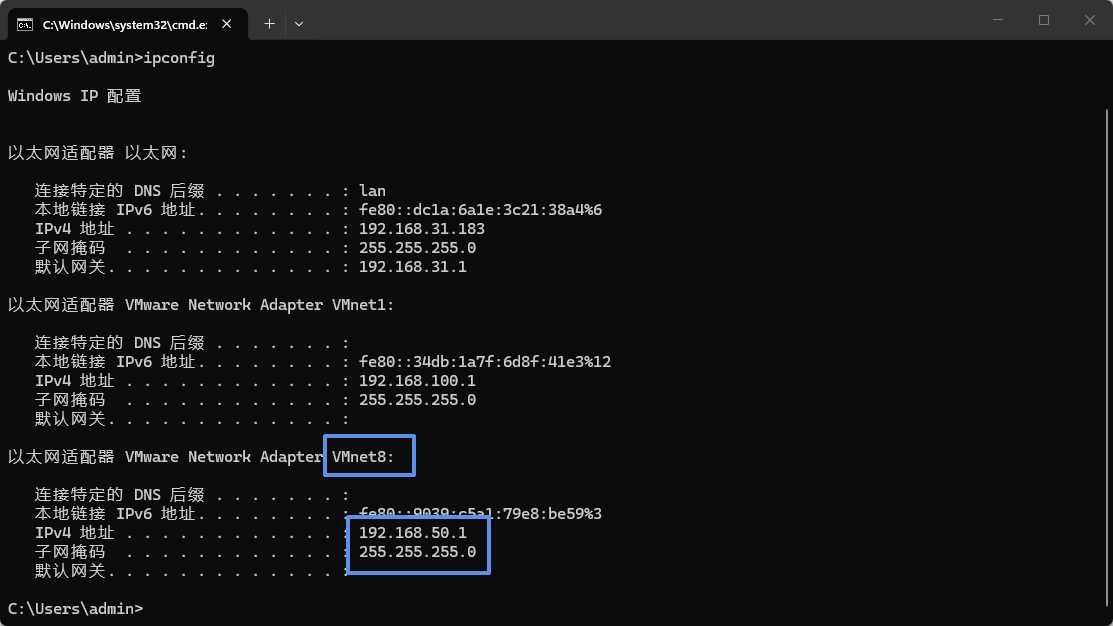1113x626 pixels.
Task: Click the typed ipconfig command text
Action: (179, 58)
